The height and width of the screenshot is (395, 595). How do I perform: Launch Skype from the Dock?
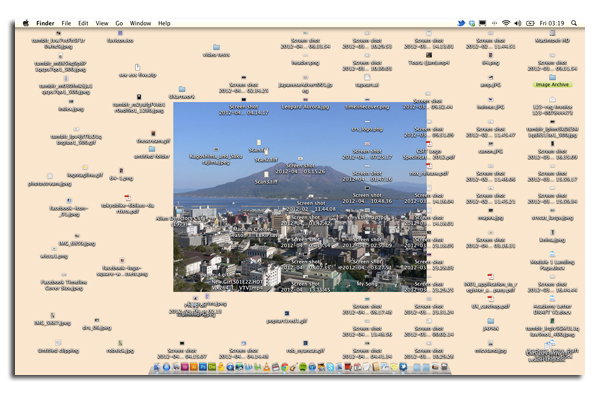pyautogui.click(x=330, y=367)
